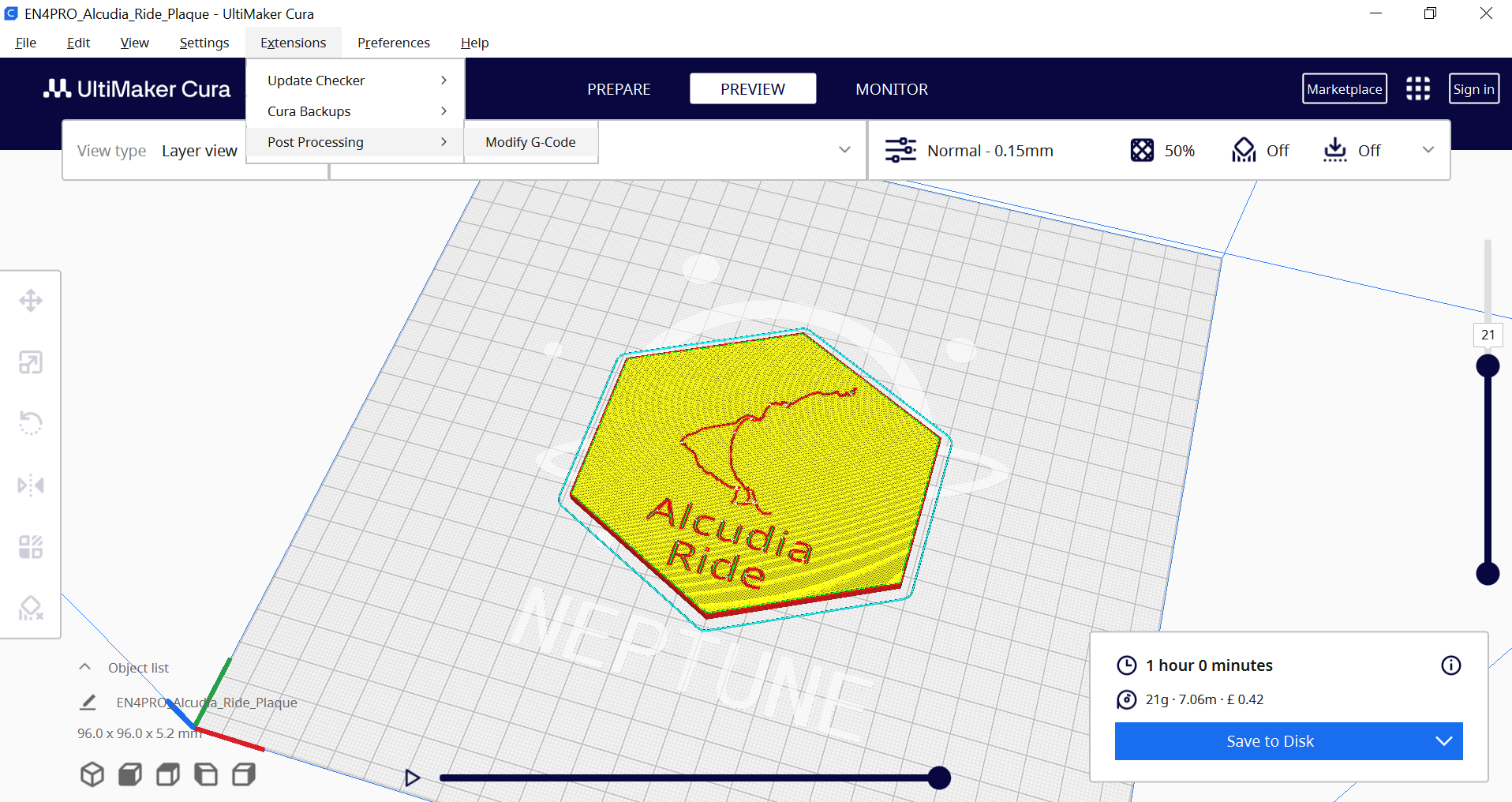Choose Modify G-Code menu entry
The image size is (1512, 802).
530,142
